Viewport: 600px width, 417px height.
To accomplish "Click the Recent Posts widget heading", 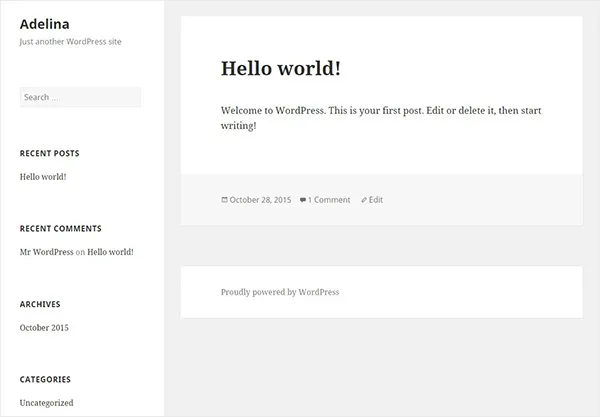I will coord(49,153).
